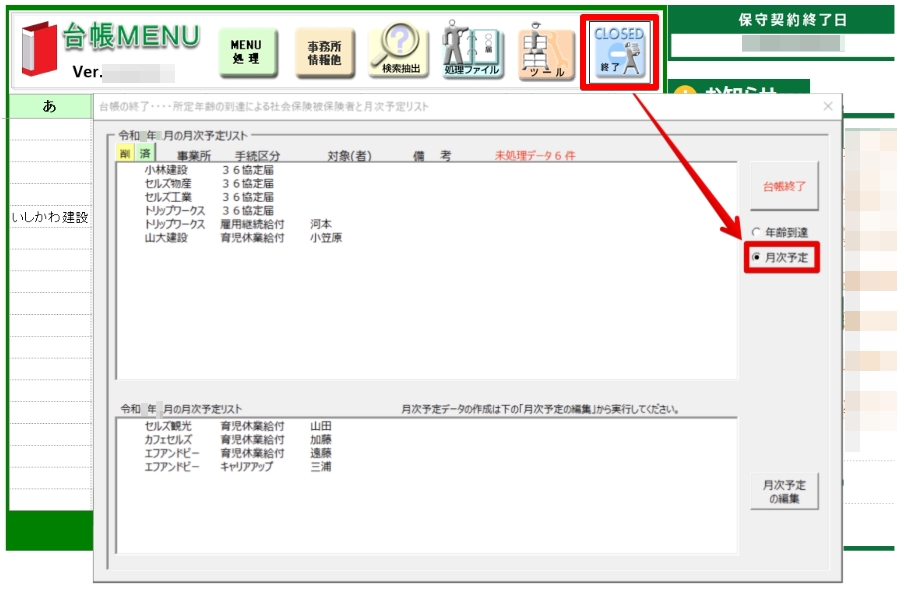Select the 山大建設 育児休業給付 小笠原 row
The image size is (904, 591).
point(427,238)
